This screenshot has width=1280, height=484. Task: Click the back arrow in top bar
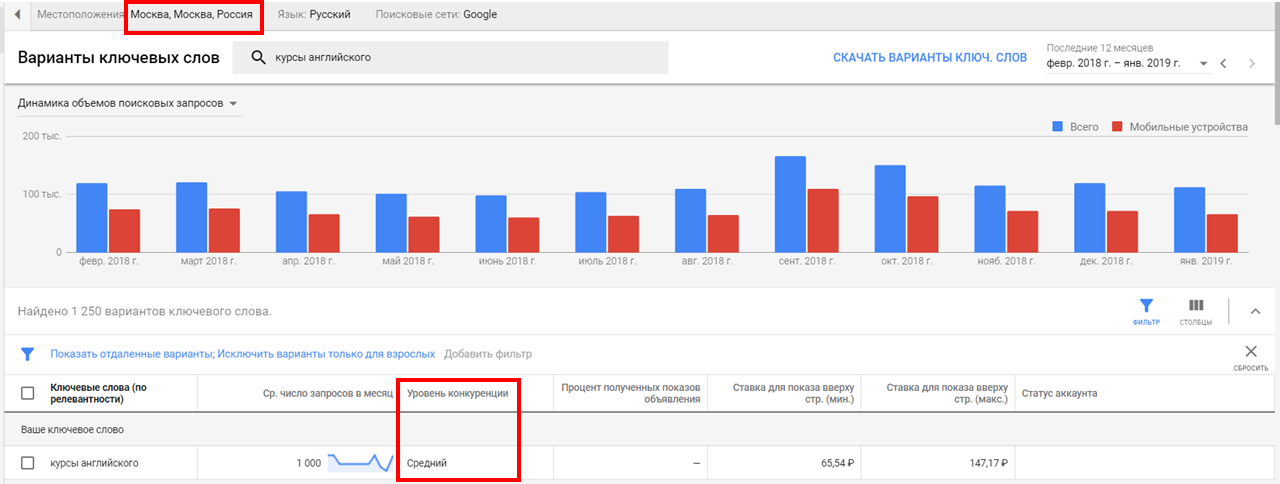[x=17, y=15]
